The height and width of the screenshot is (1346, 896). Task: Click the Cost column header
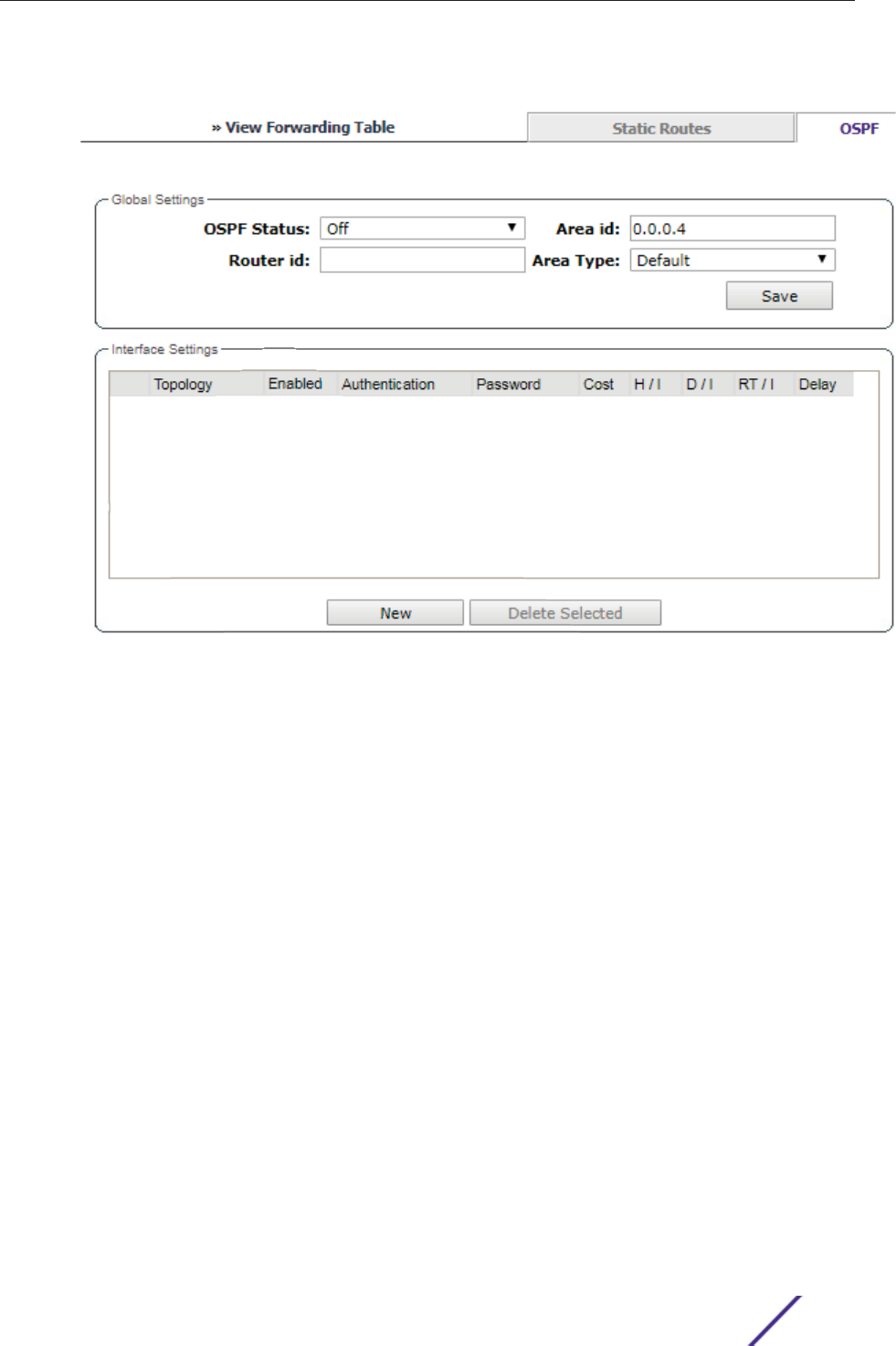[598, 384]
